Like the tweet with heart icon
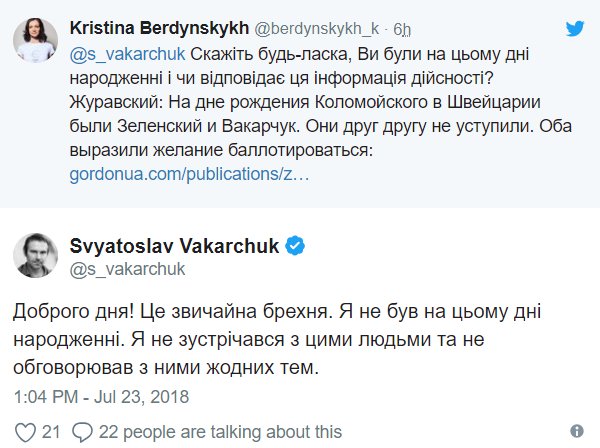The height and width of the screenshot is (448, 600). pos(25,432)
